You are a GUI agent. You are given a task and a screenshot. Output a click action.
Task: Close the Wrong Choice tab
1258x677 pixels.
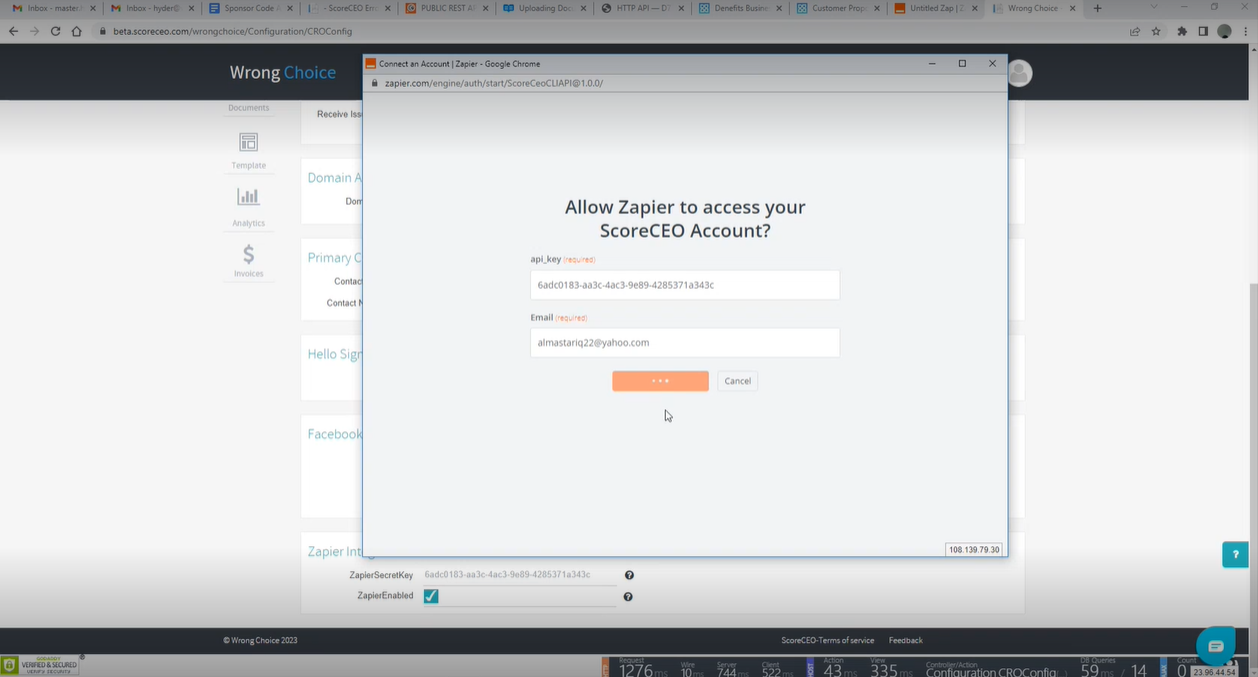pyautogui.click(x=1073, y=8)
